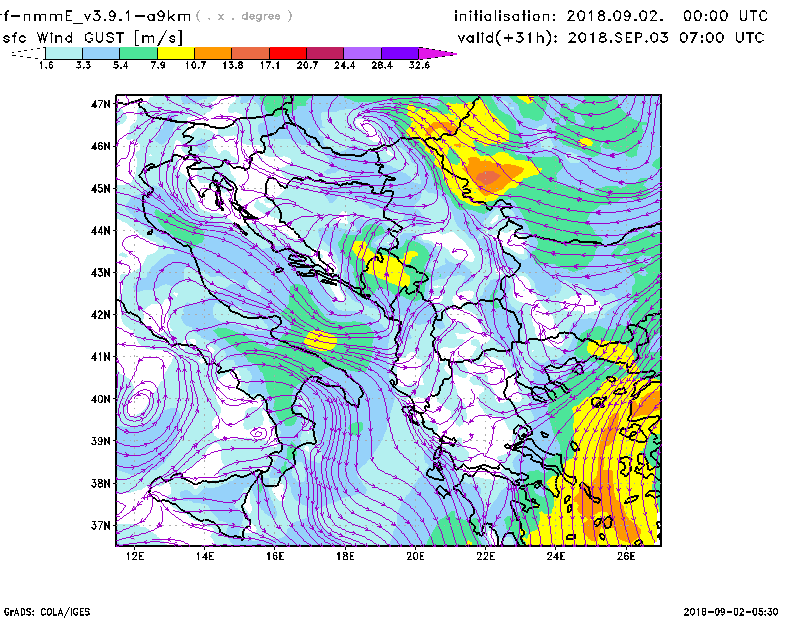
Task: Click the light blue legend swatch above 3.3
Action: (x=101, y=53)
